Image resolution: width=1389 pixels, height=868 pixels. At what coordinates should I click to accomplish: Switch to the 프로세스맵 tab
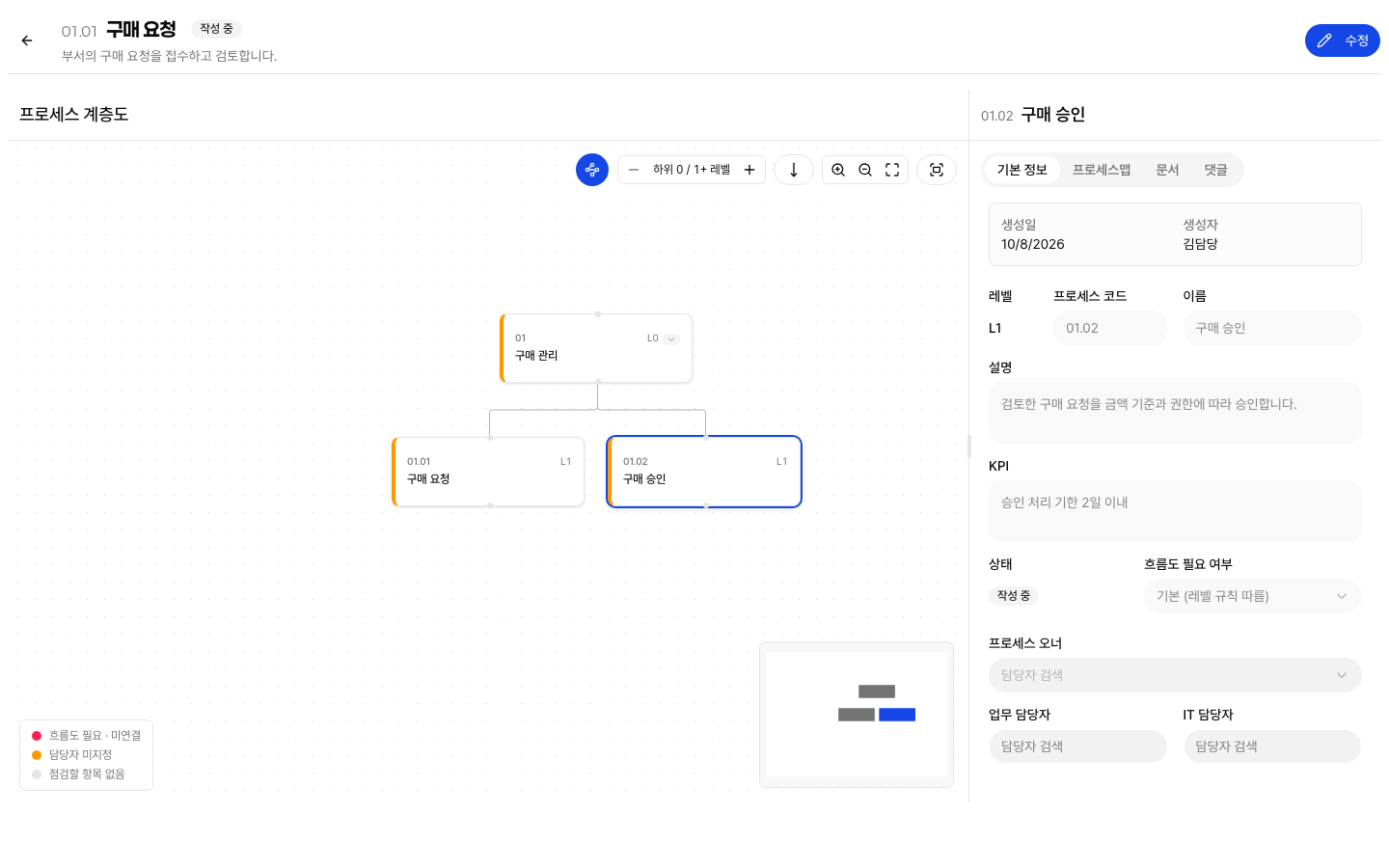point(1102,170)
